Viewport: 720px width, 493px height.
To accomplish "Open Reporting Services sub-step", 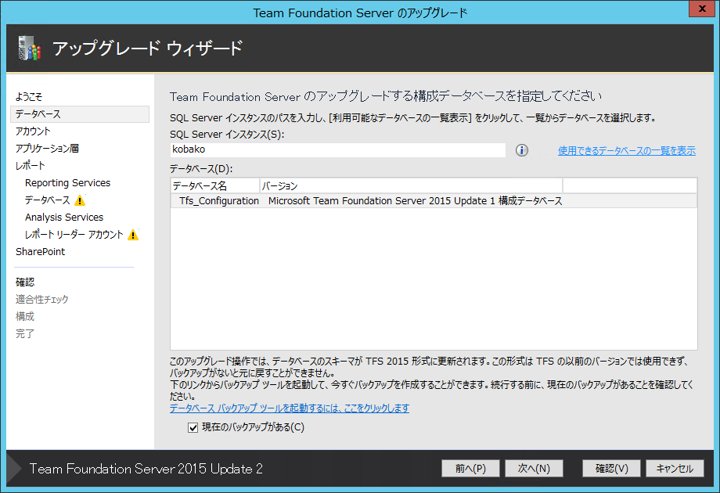I will pyautogui.click(x=68, y=183).
